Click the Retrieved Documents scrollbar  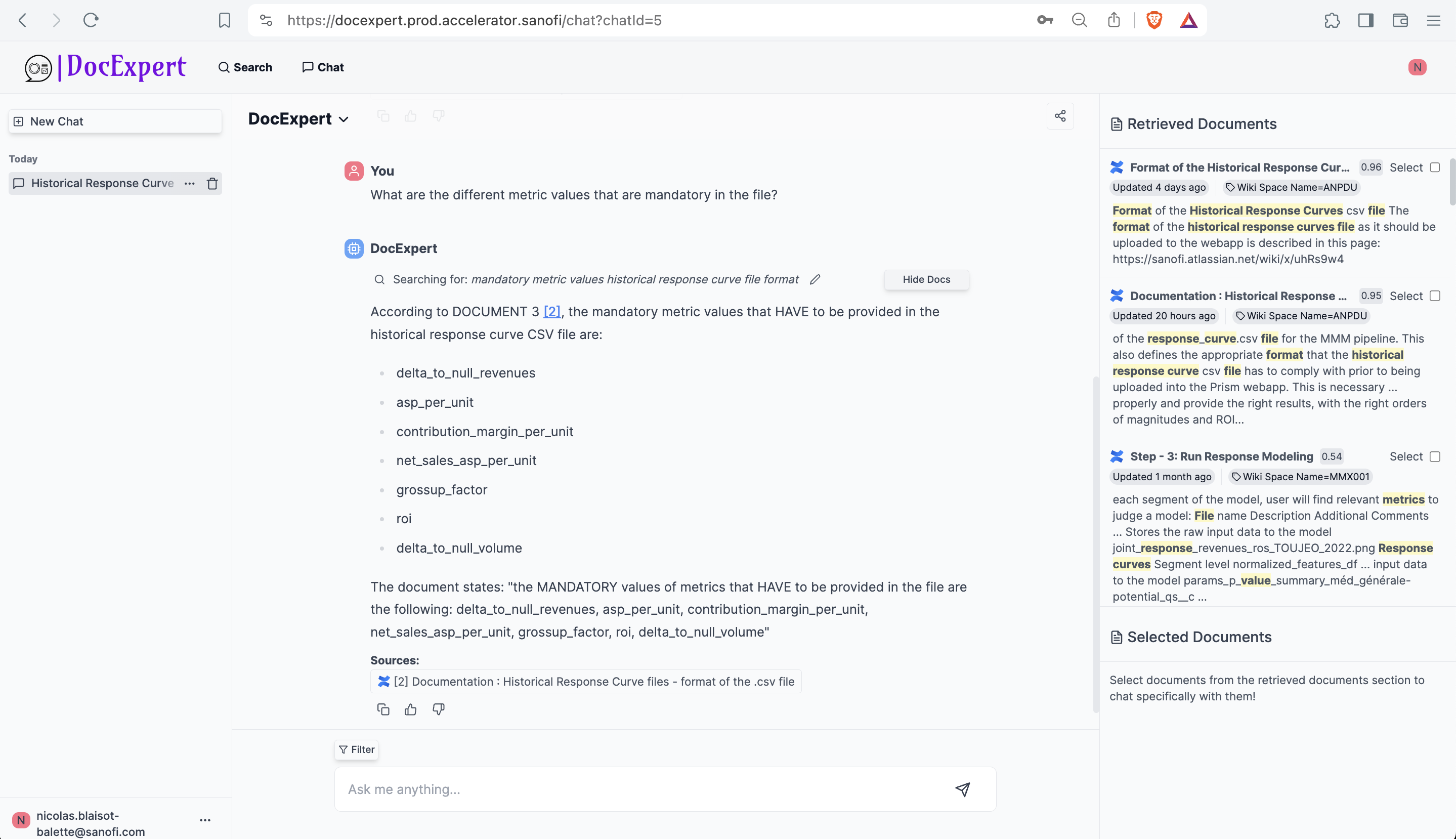coord(1452,182)
